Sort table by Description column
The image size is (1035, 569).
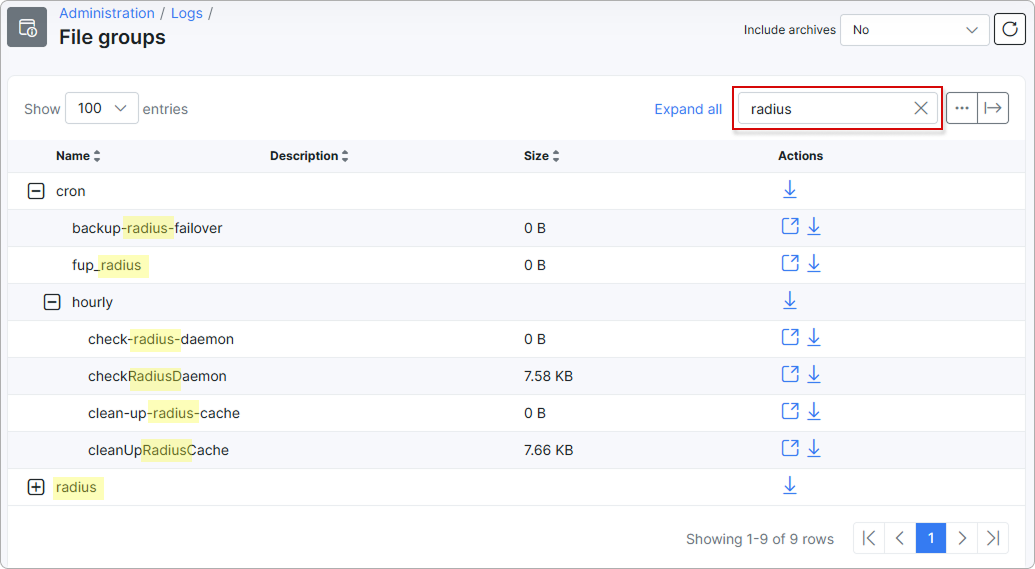tap(309, 156)
